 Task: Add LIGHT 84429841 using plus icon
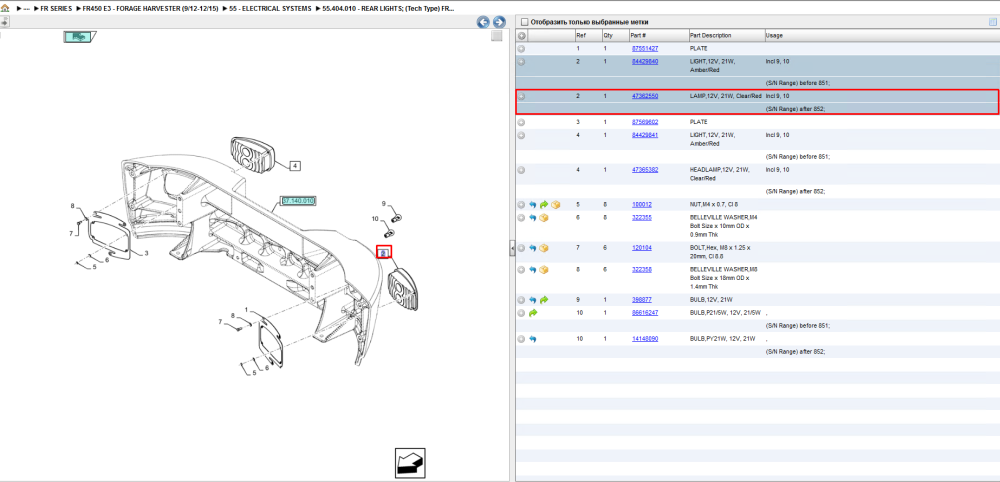521,135
